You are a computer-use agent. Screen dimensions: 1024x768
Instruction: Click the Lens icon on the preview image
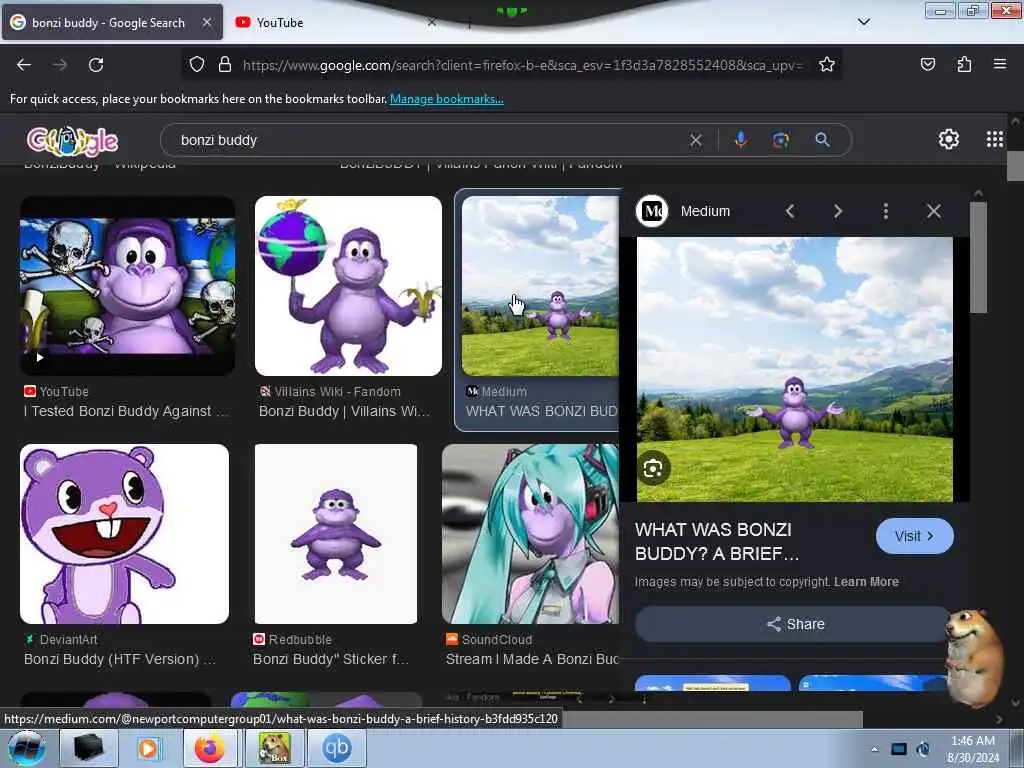click(x=653, y=468)
